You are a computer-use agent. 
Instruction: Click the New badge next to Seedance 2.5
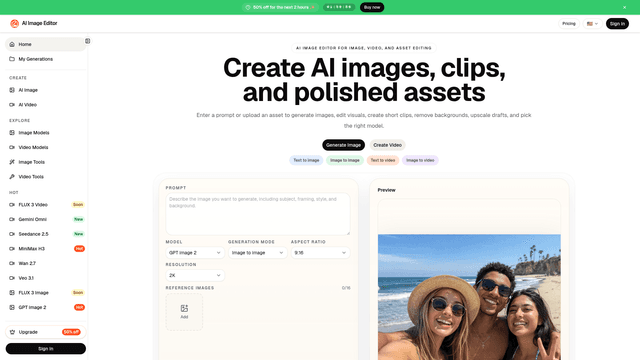coord(78,234)
